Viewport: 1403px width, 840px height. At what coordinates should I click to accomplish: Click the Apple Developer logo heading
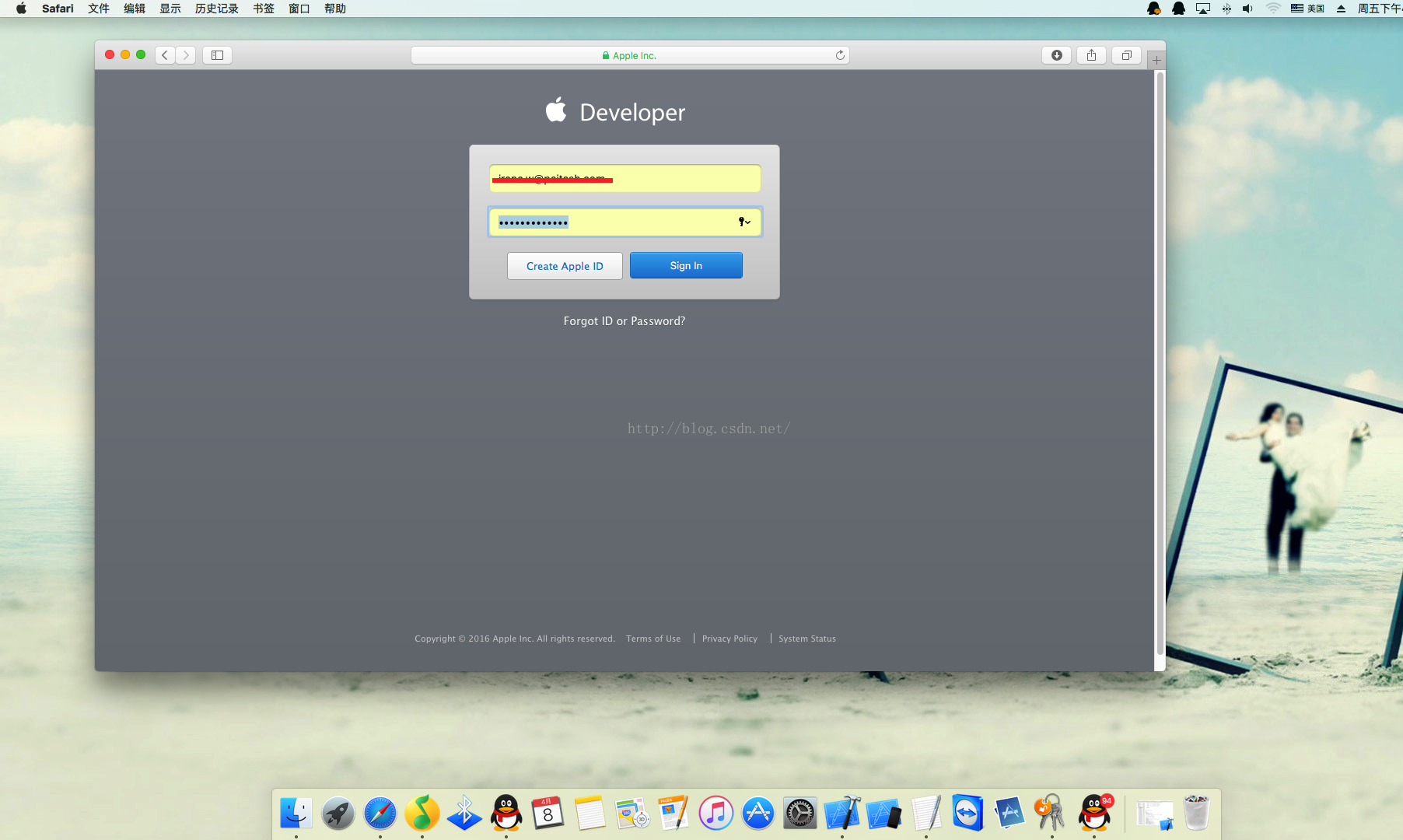click(615, 111)
